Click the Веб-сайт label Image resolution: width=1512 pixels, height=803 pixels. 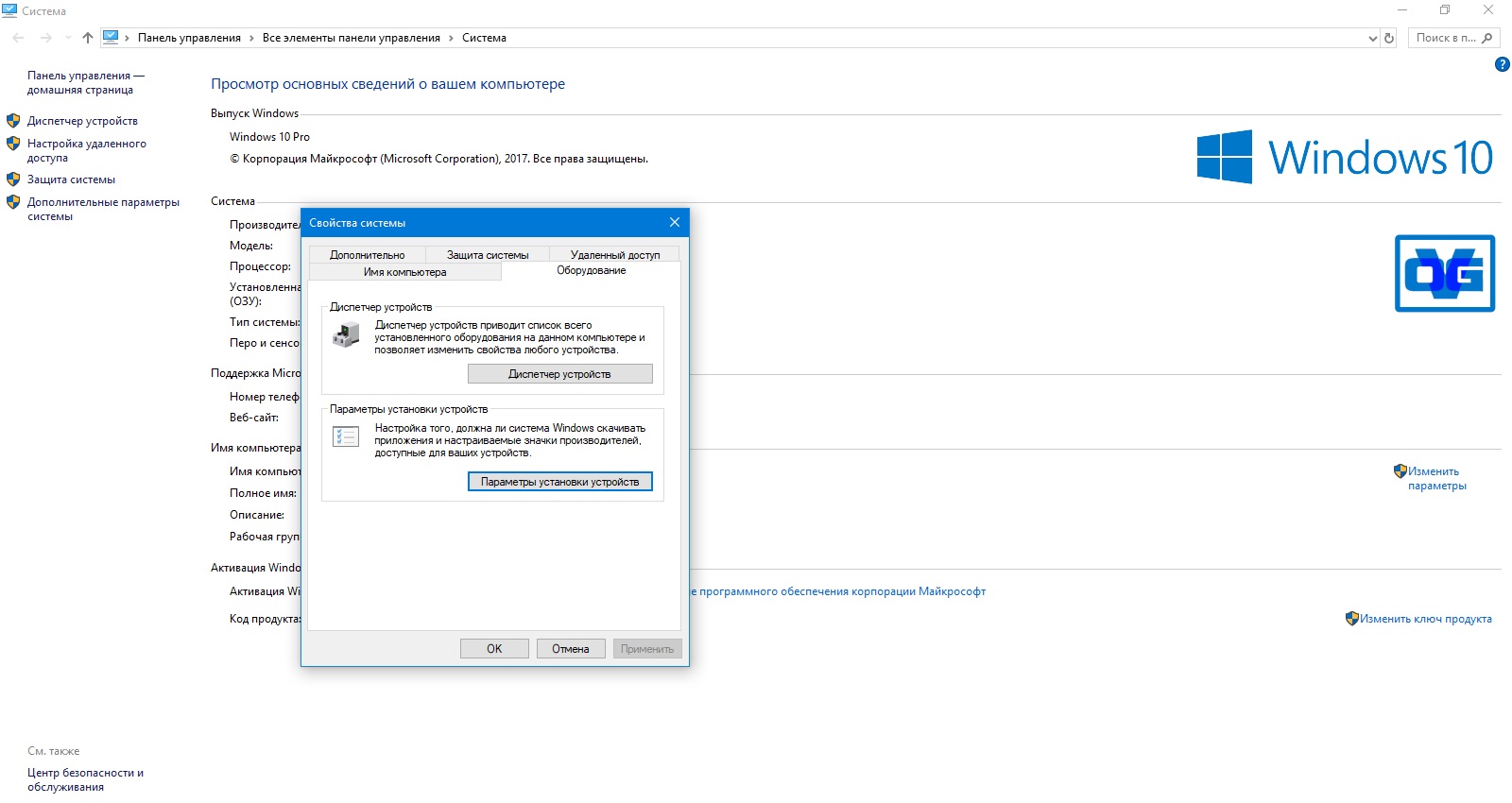(x=254, y=418)
